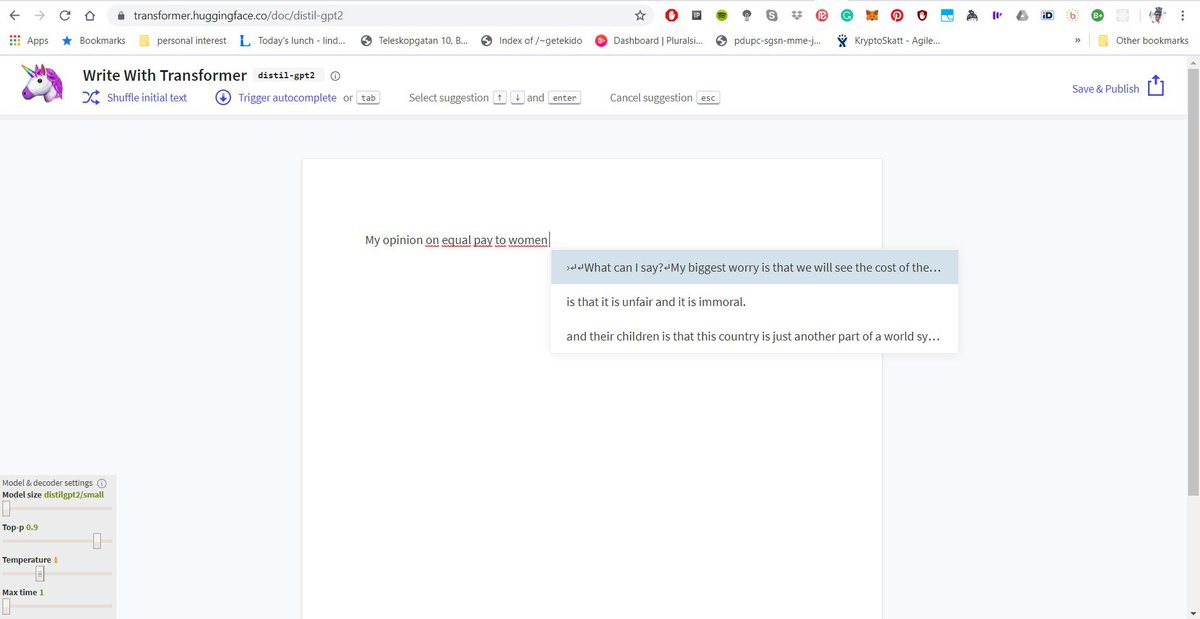Open Today's lunch bookmark
Screen dimensions: 1200x619
click(293, 41)
